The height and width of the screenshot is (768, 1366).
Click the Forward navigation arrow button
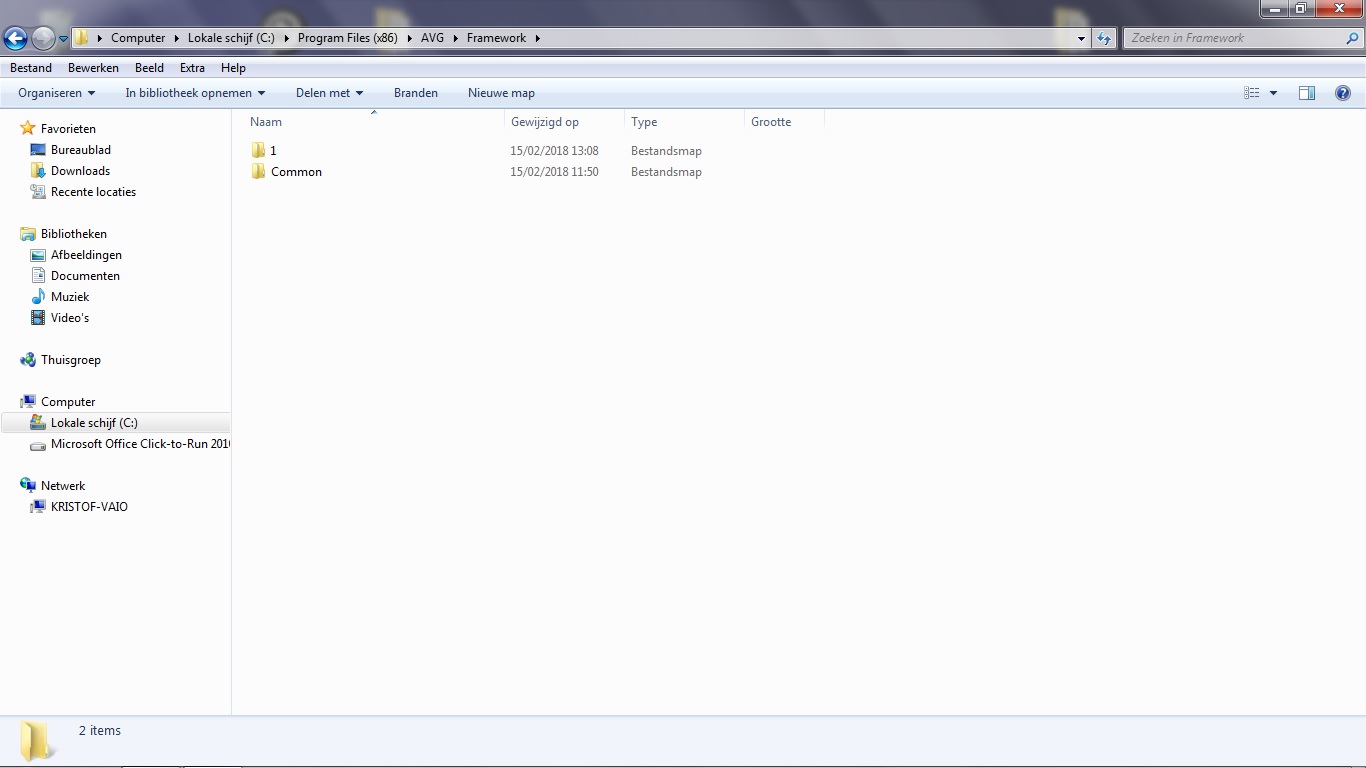point(43,38)
